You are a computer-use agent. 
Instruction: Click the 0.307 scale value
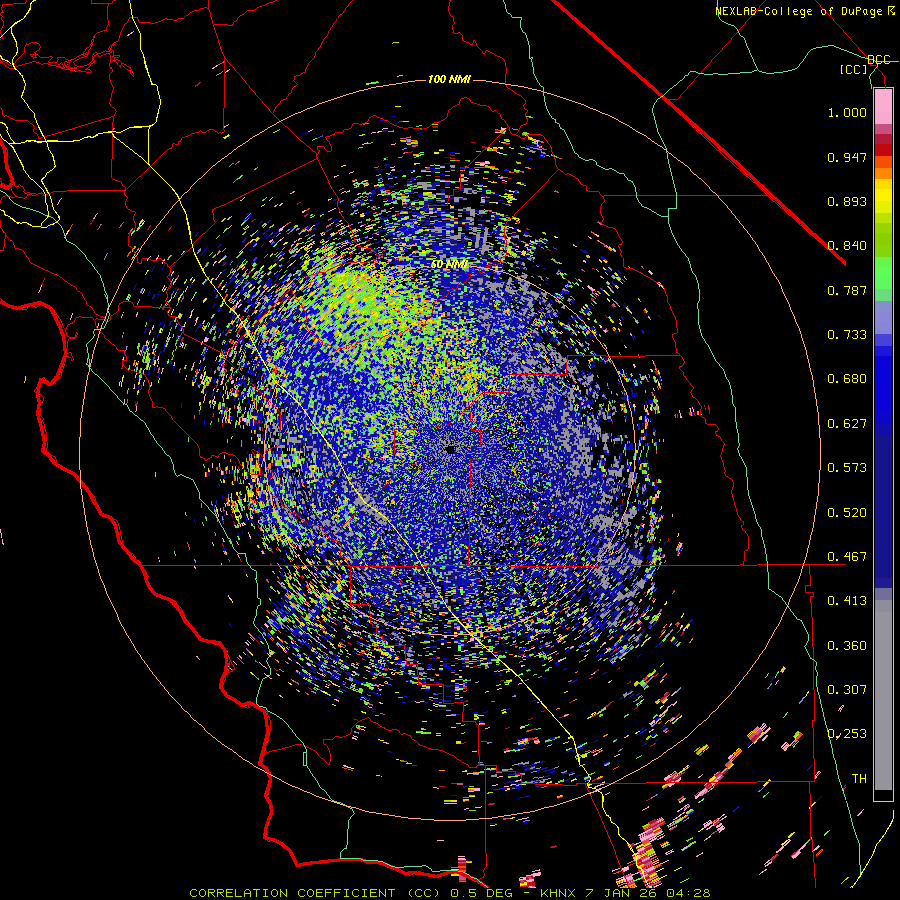[x=847, y=690]
